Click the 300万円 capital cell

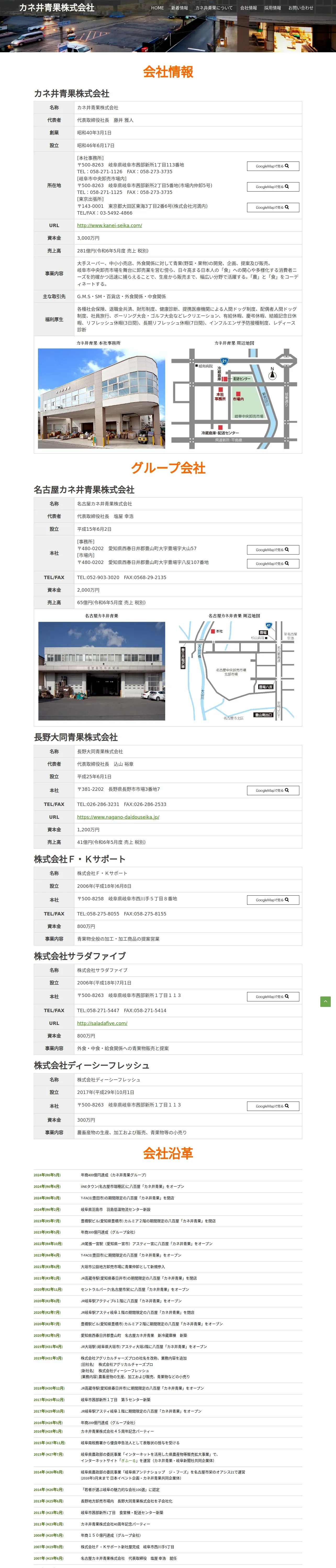(188, 1120)
